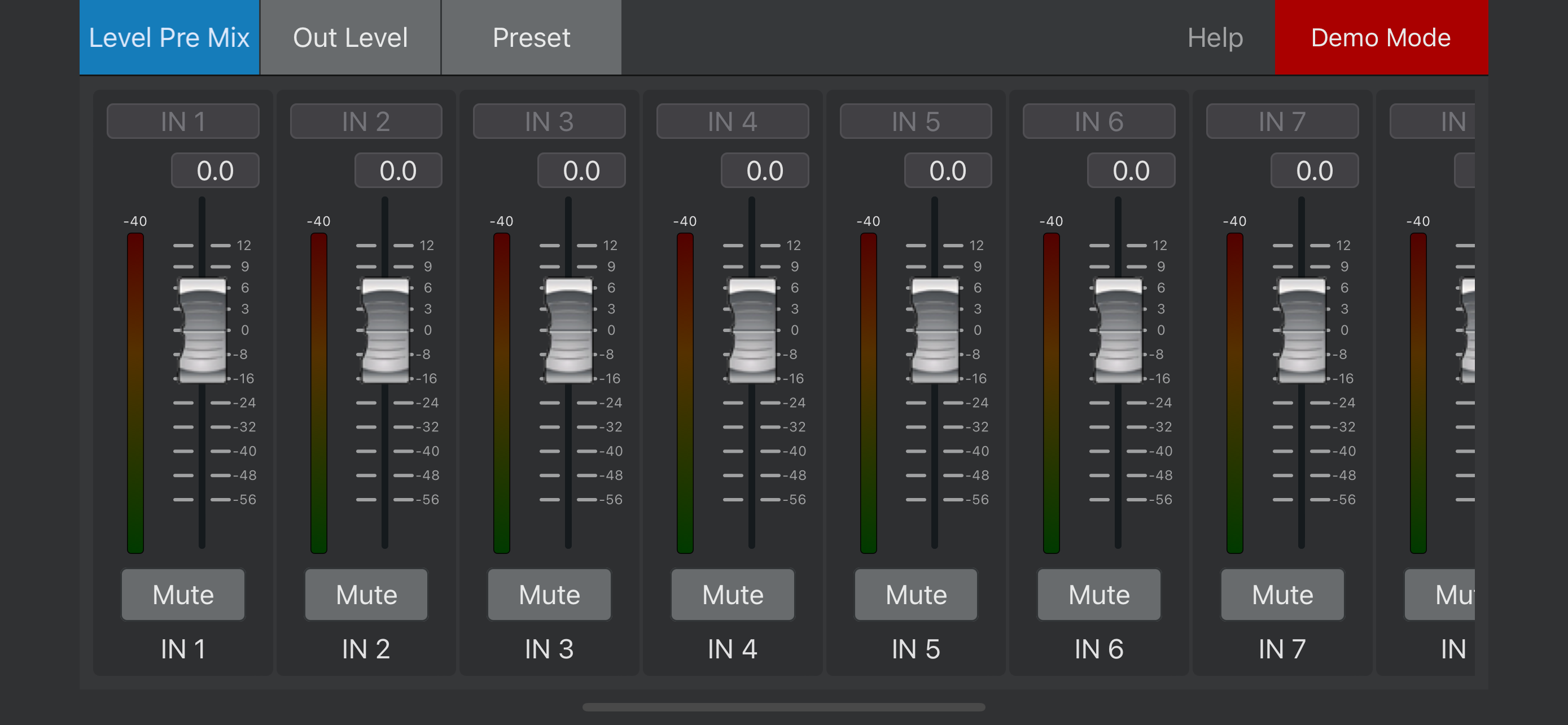Select the IN 2 gain value field

[398, 171]
